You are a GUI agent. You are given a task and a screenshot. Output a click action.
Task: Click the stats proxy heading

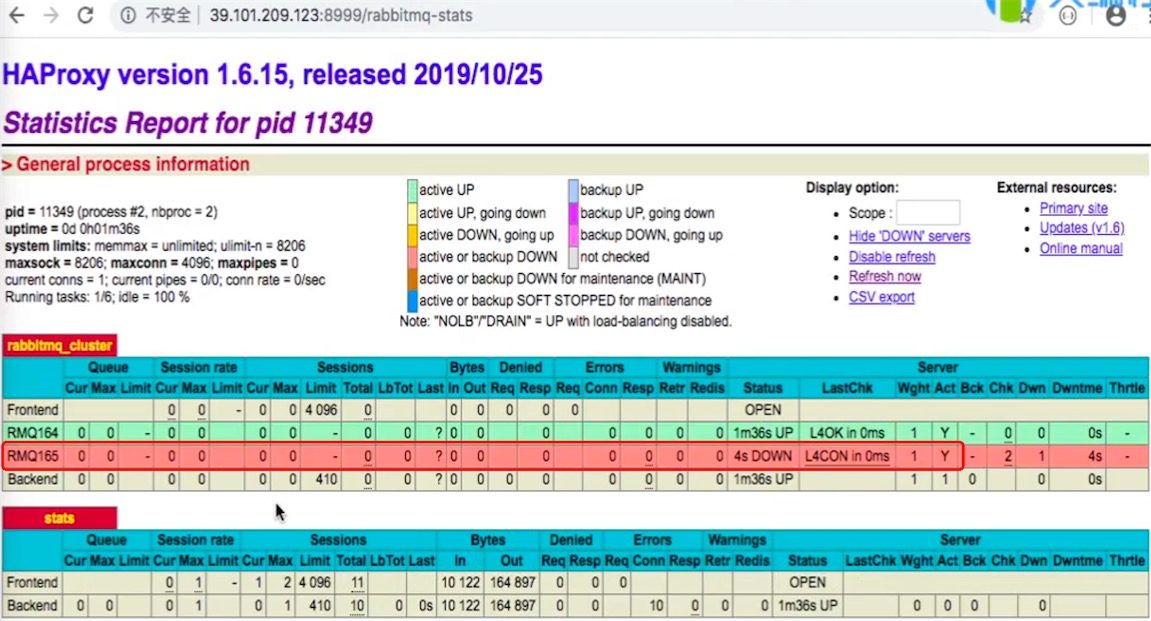coord(59,518)
